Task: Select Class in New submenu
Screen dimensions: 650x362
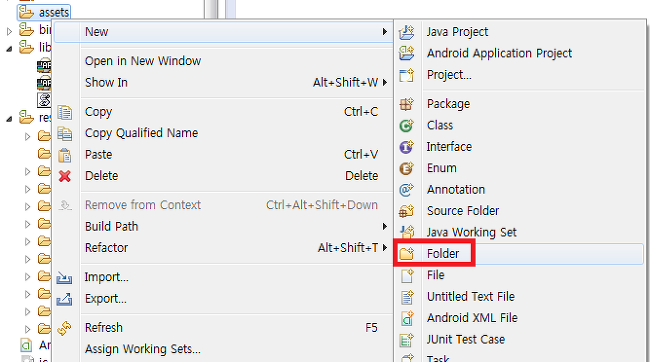Action: coord(440,125)
